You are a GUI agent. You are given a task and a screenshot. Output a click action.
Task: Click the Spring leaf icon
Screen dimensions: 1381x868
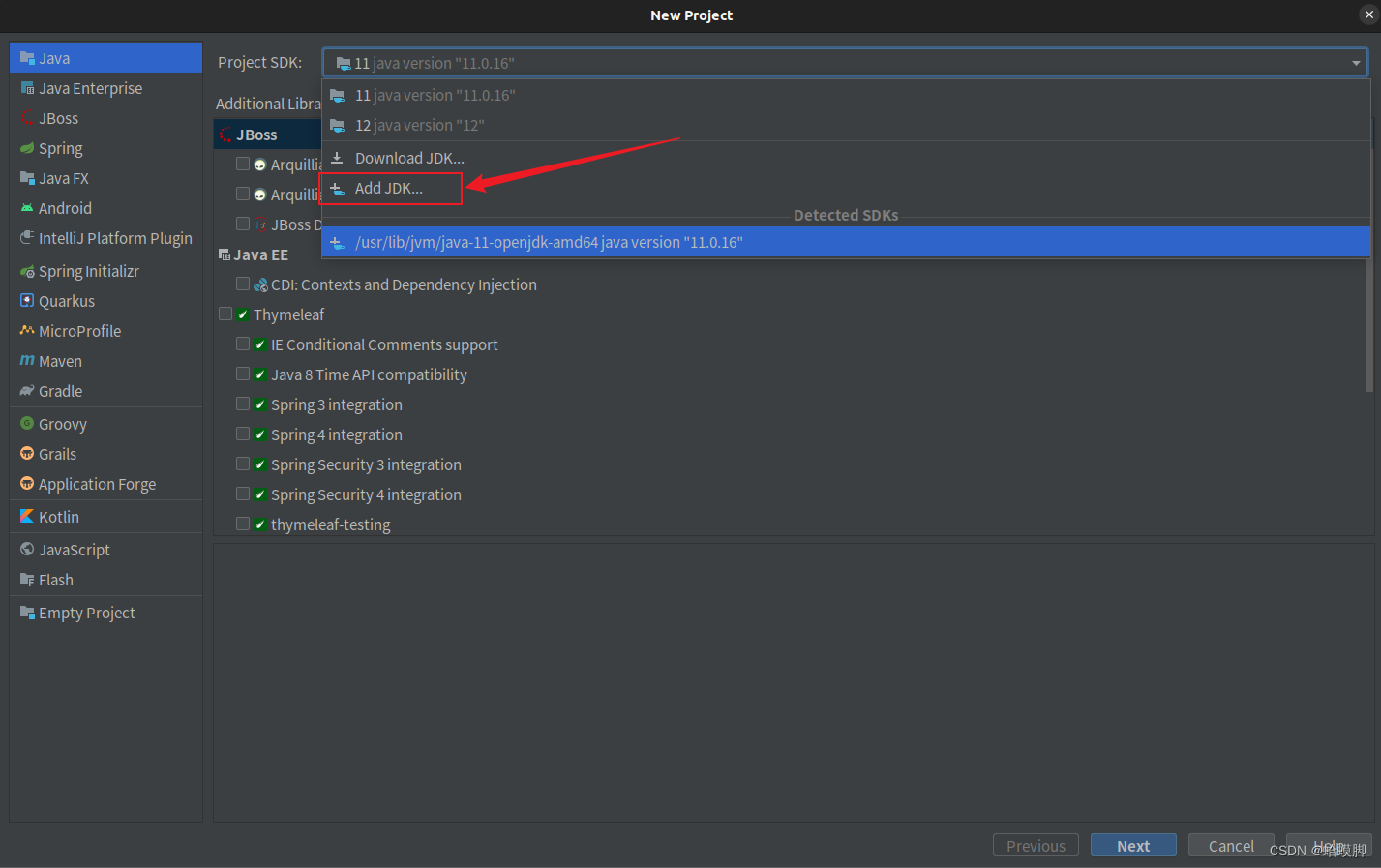[27, 148]
